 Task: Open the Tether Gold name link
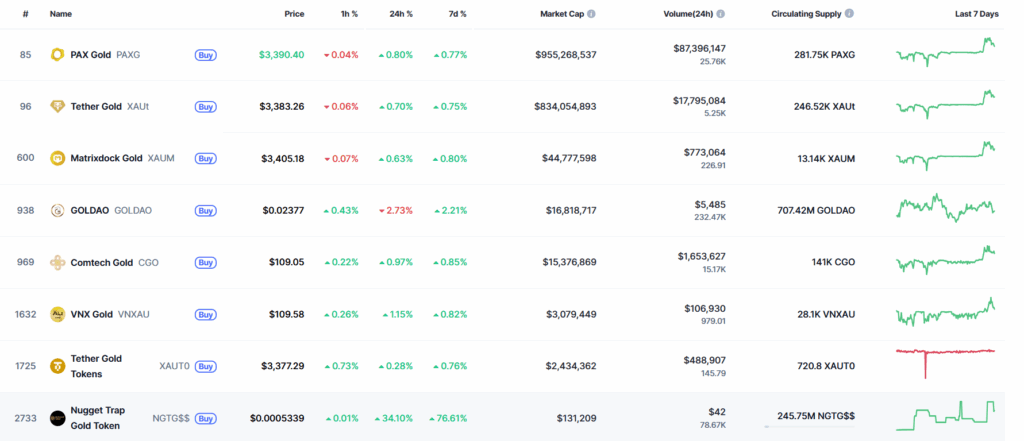coord(96,106)
